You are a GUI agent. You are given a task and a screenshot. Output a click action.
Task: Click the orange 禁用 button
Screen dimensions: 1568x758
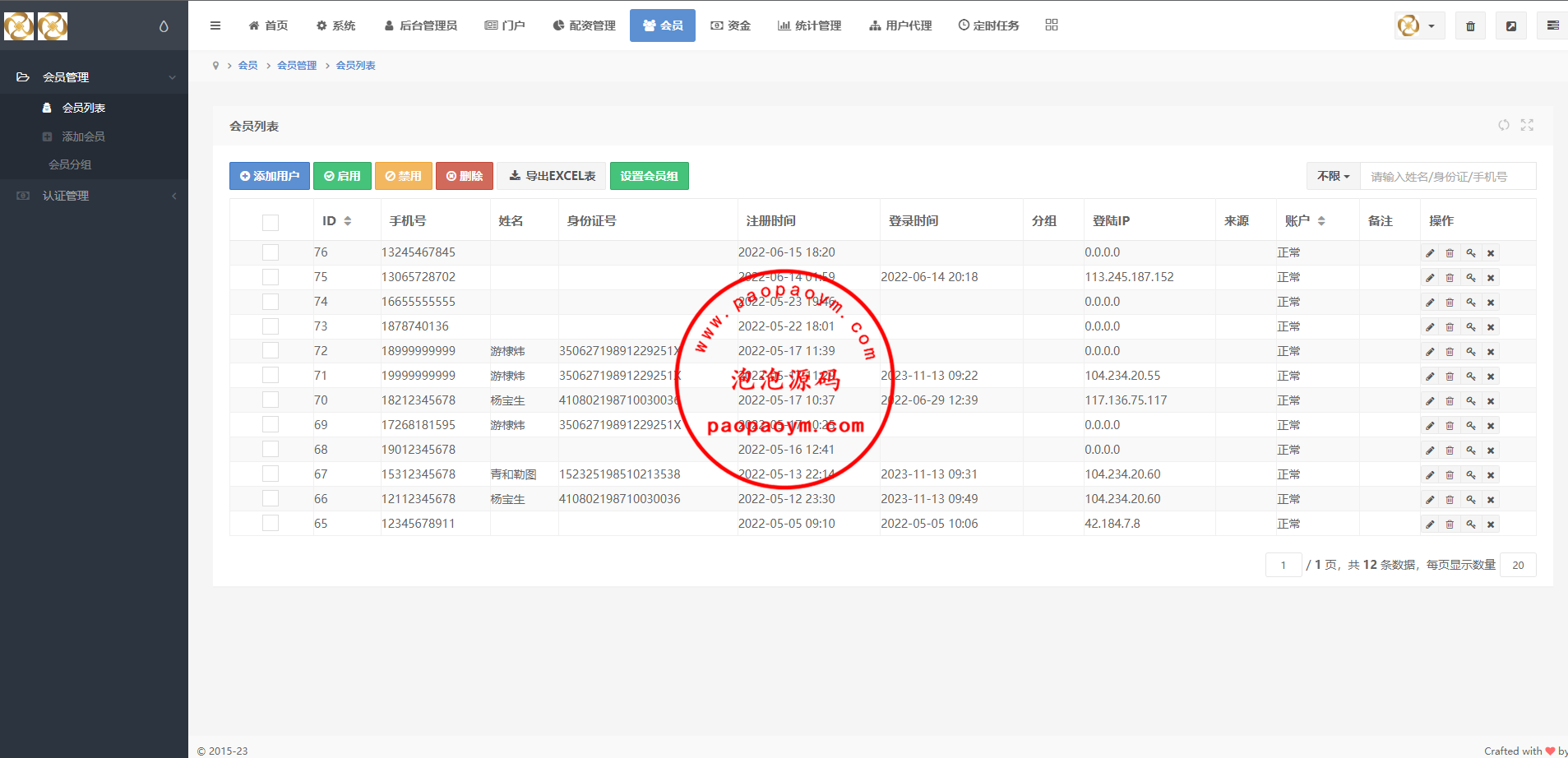click(404, 176)
